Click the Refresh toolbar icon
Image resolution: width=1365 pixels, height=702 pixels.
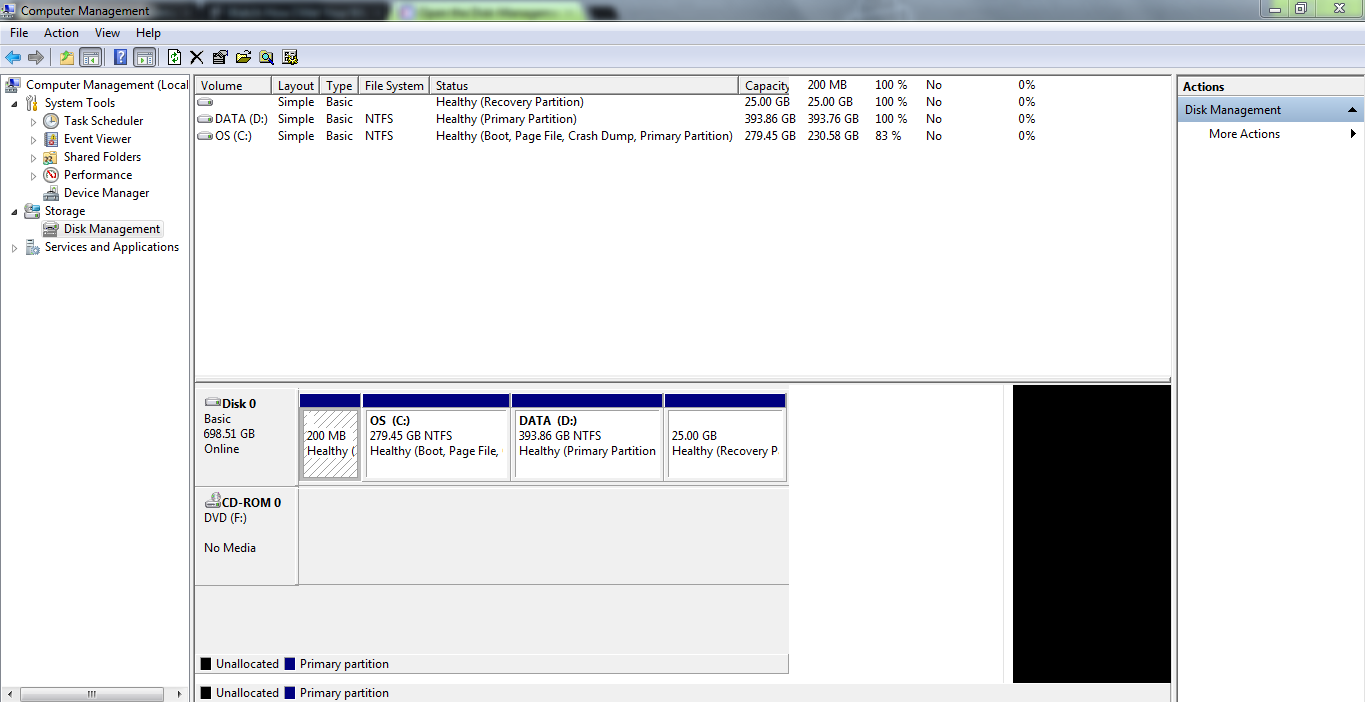(x=174, y=57)
